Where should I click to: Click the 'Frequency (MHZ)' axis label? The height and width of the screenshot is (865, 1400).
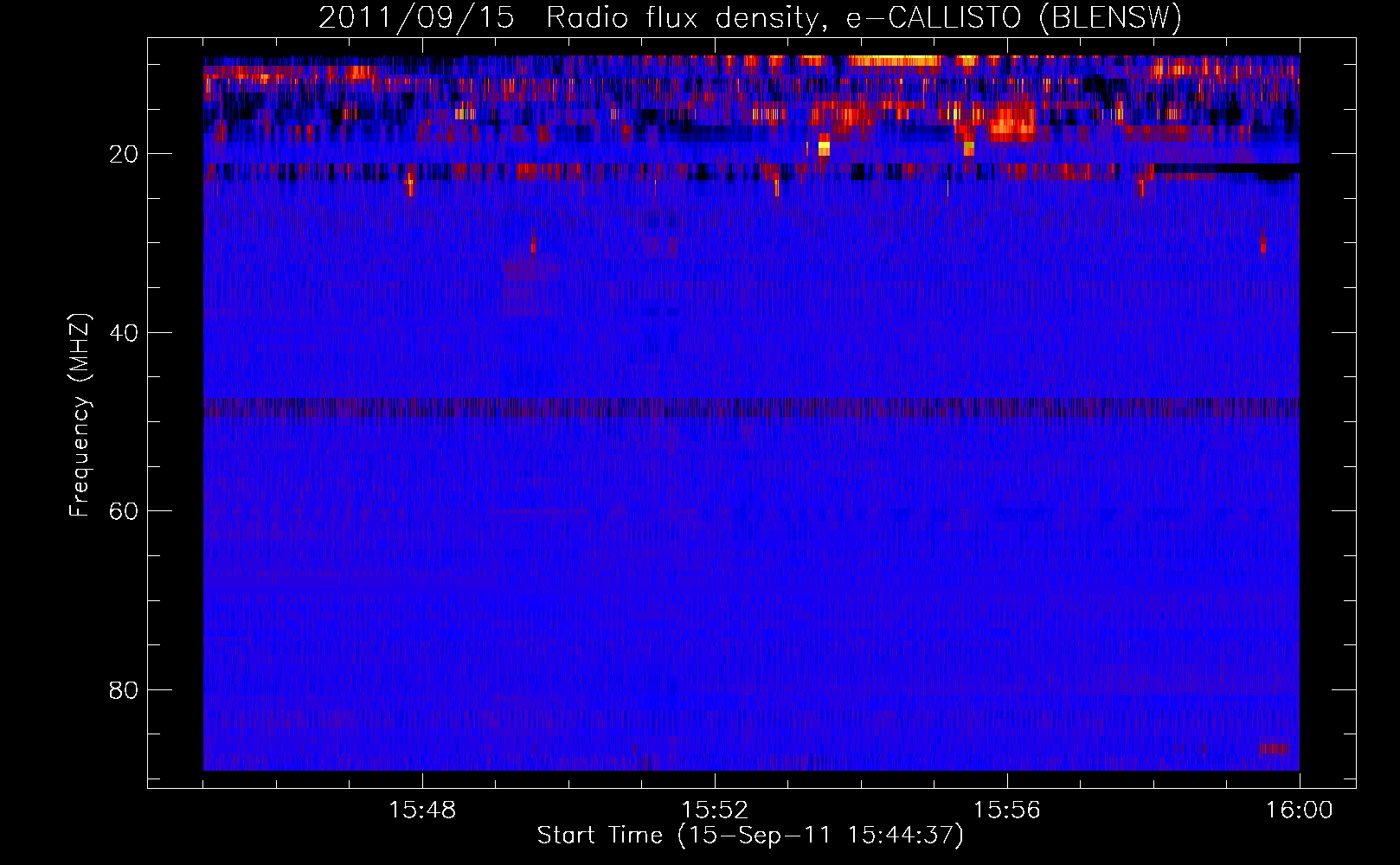pos(80,415)
